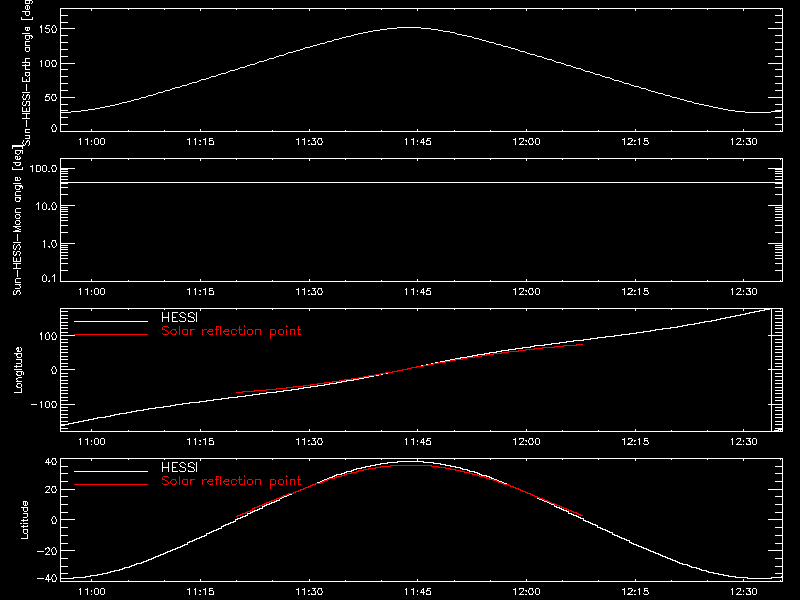Click the Longitude axis label

18,370
